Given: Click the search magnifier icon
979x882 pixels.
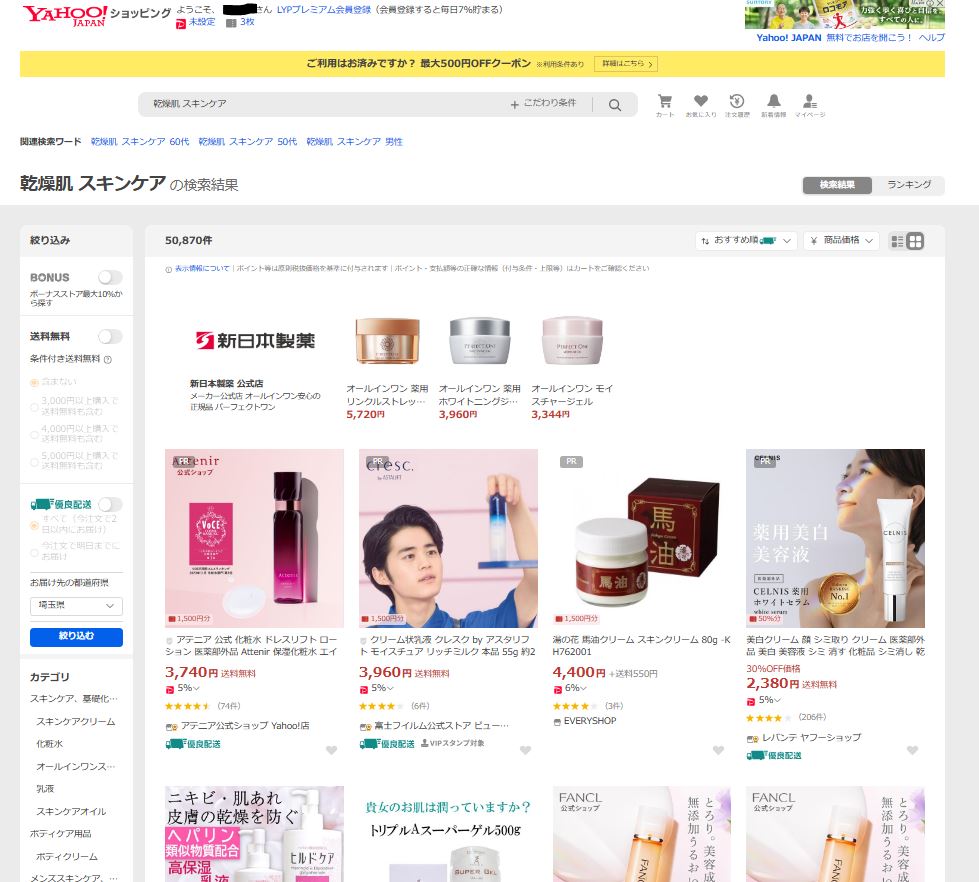Looking at the screenshot, I should (x=615, y=105).
